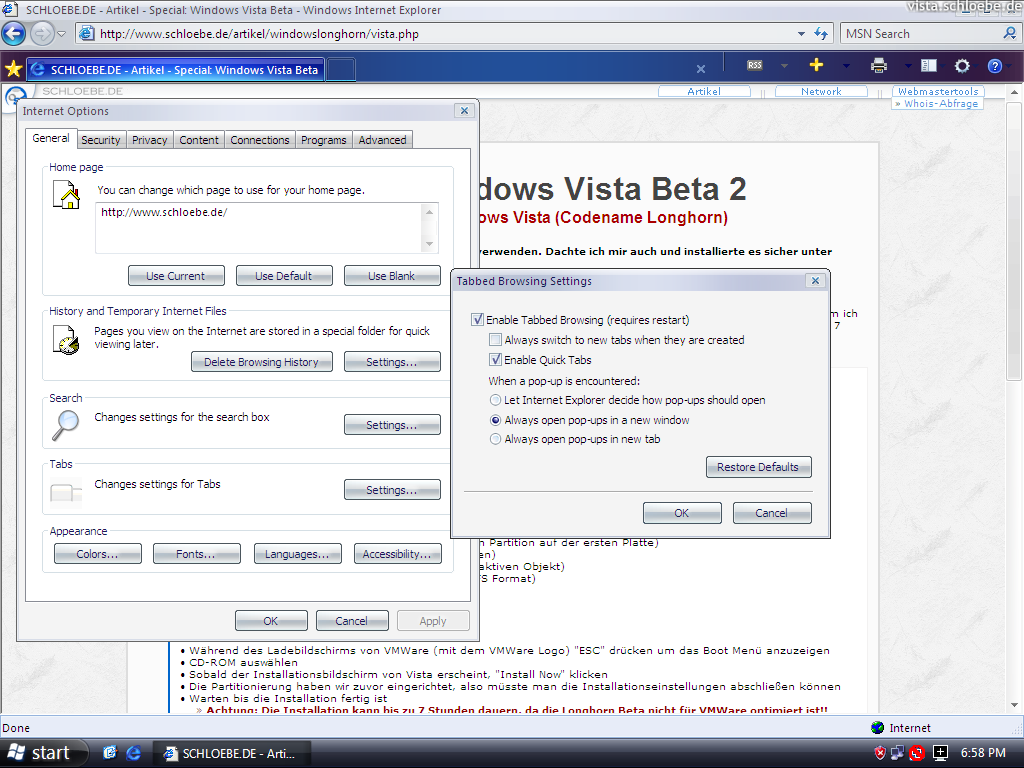Screen dimensions: 1024x768
Task: Open the RSS feeds dropdown arrow
Action: (x=784, y=66)
